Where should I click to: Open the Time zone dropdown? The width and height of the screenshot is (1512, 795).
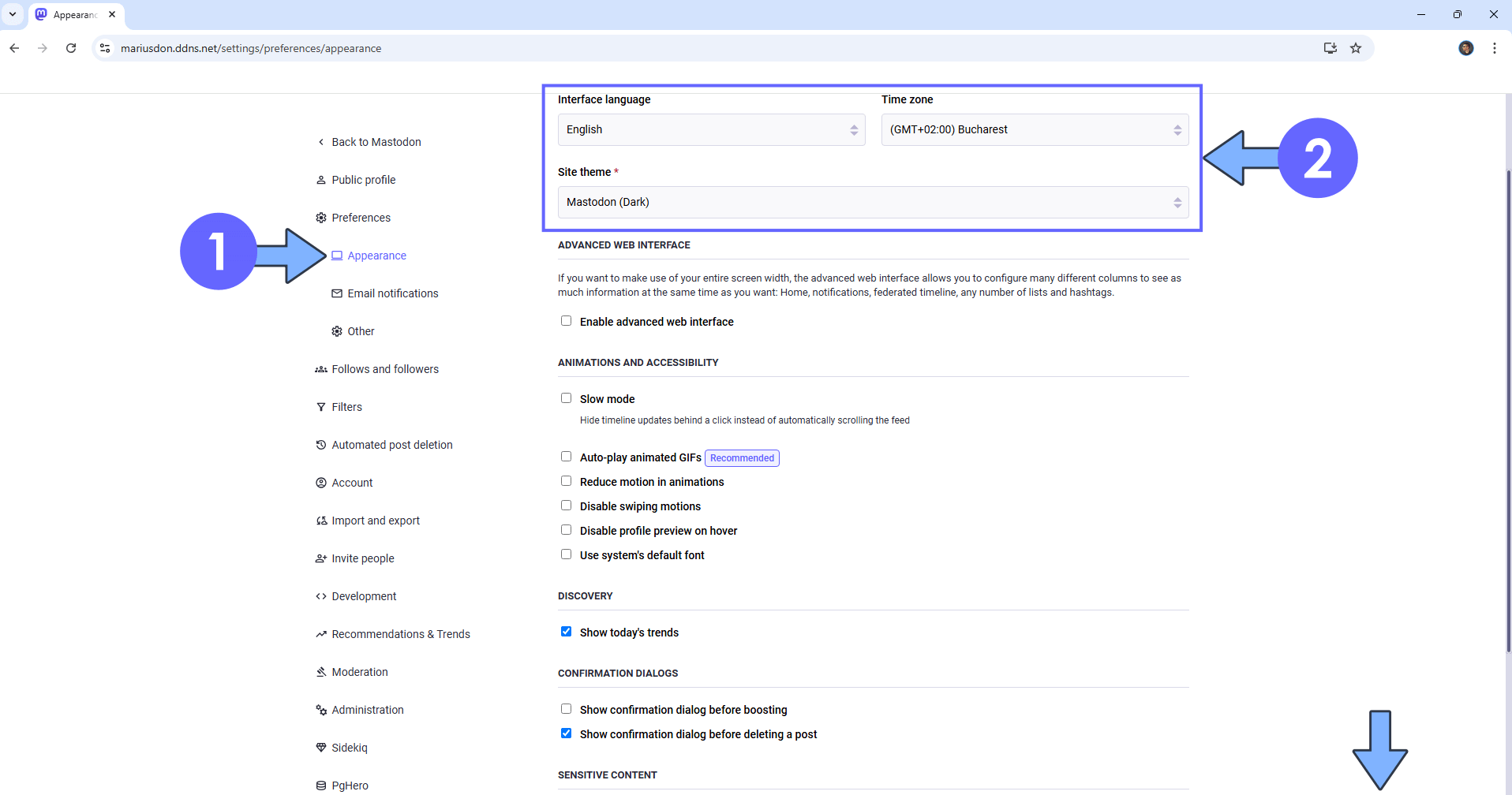(1035, 130)
